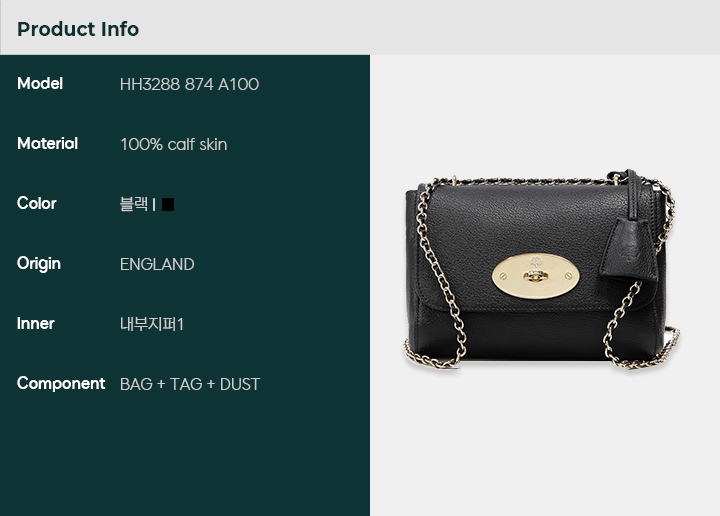Select the 100% calf skin text

[174, 144]
